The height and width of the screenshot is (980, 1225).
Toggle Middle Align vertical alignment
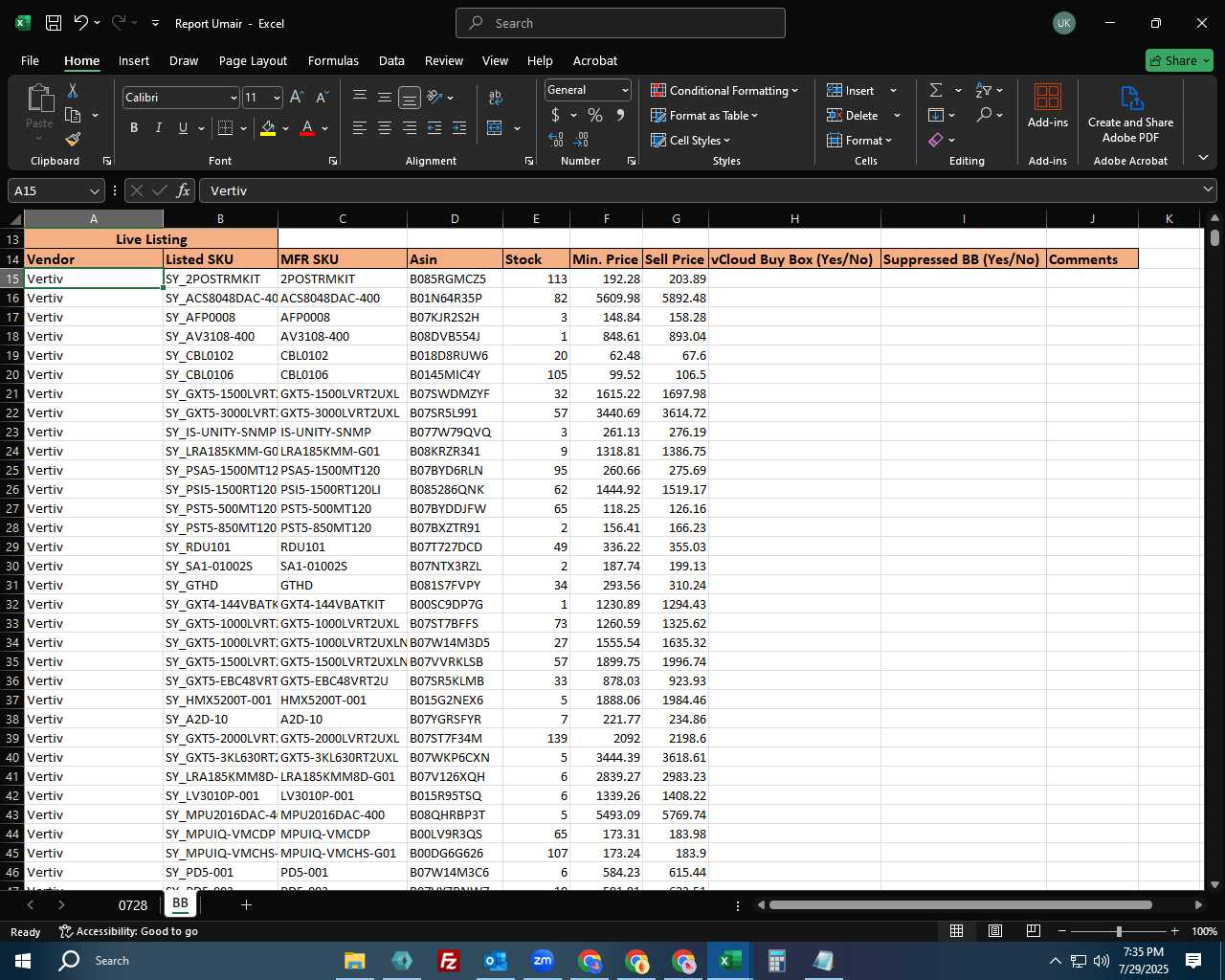point(385,98)
